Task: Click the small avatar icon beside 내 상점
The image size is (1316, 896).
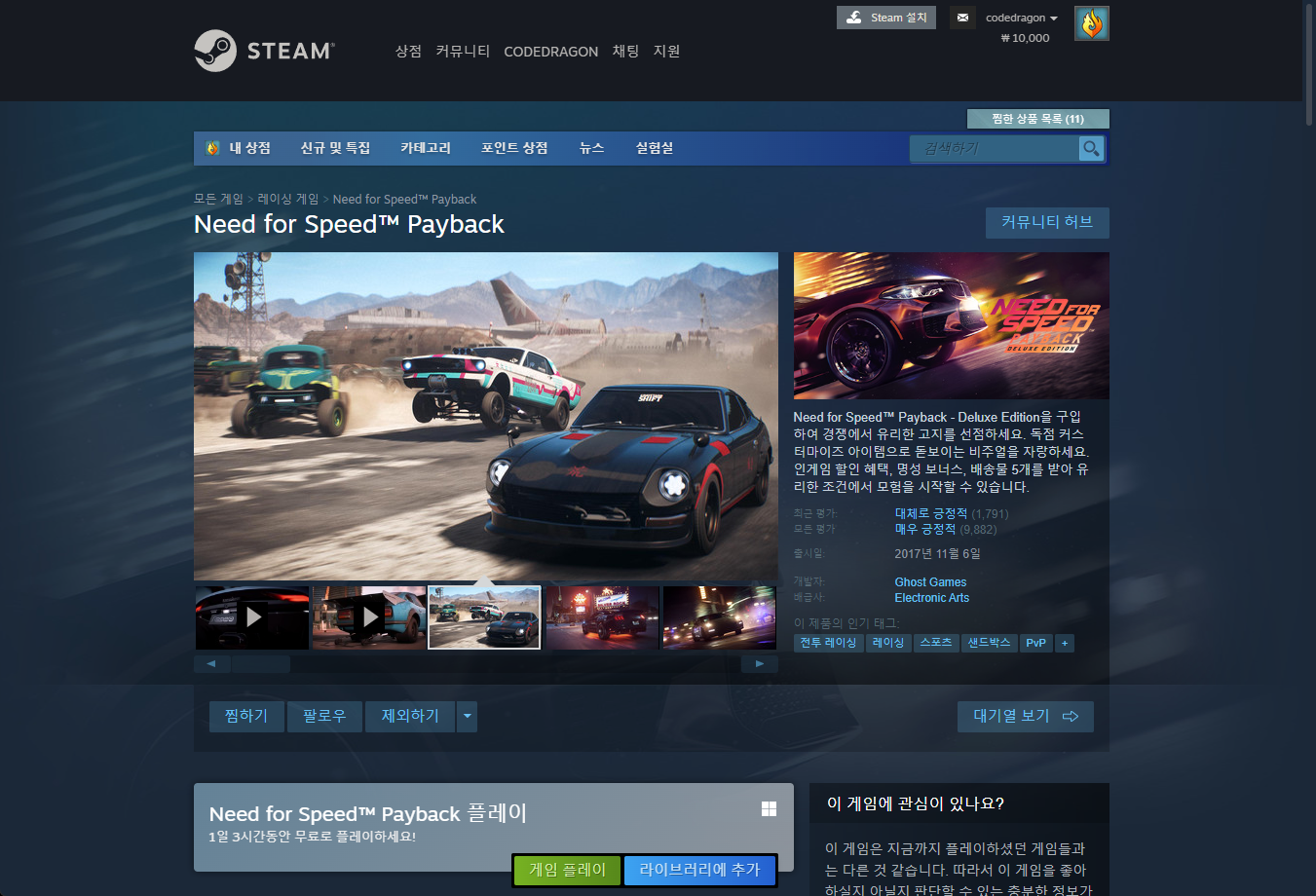Action: click(213, 148)
